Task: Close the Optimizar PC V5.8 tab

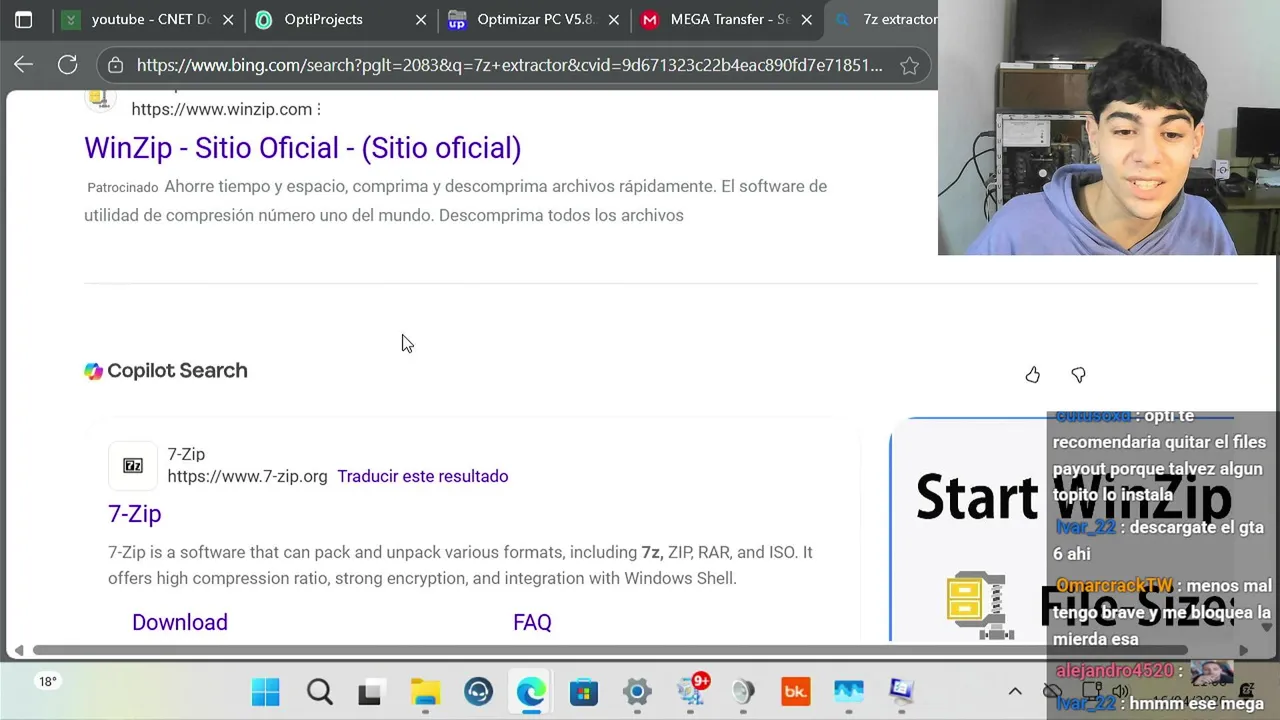Action: 614,20
